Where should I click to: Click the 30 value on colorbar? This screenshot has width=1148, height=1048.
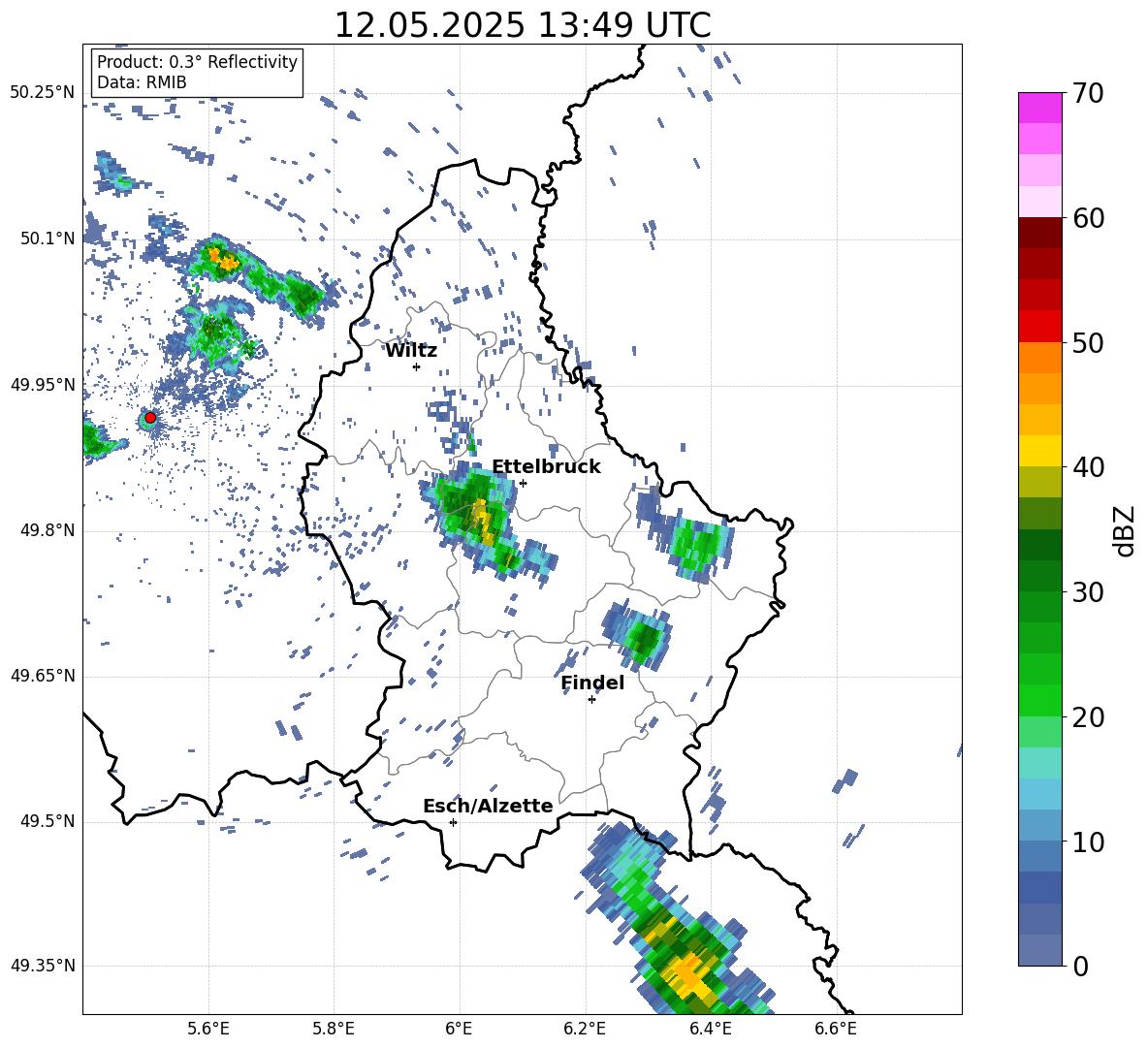pos(1087,591)
